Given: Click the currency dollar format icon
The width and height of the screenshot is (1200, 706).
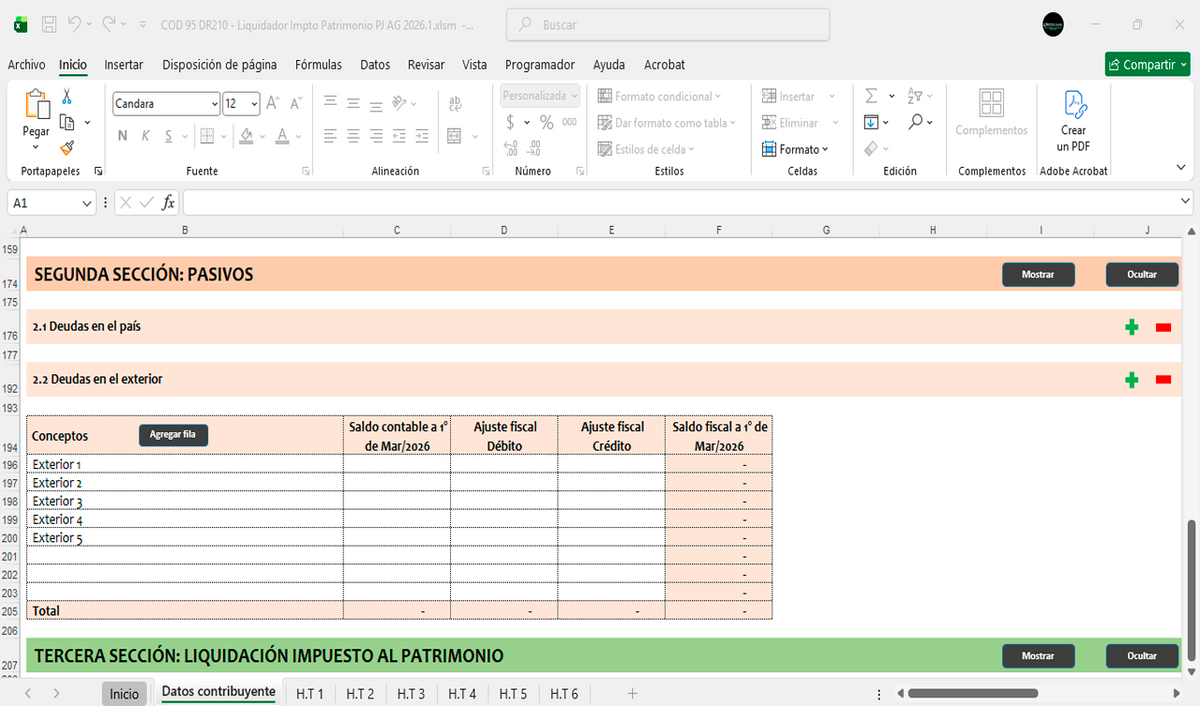Looking at the screenshot, I should tap(510, 122).
